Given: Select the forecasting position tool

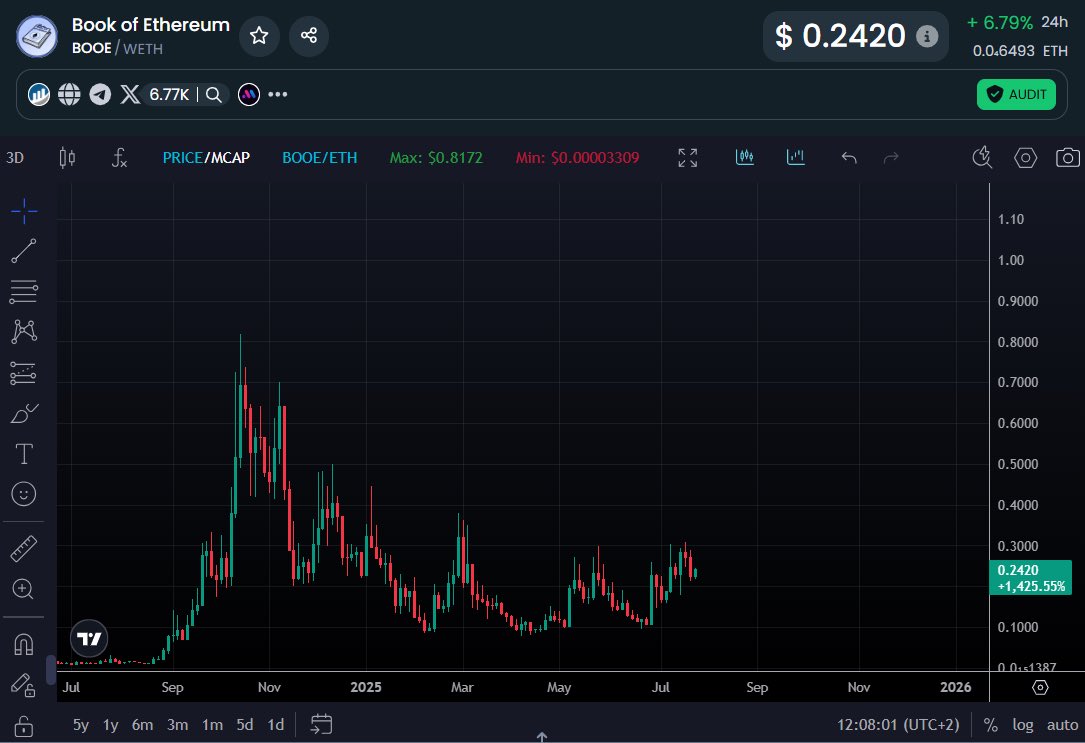Looking at the screenshot, I should pyautogui.click(x=24, y=373).
